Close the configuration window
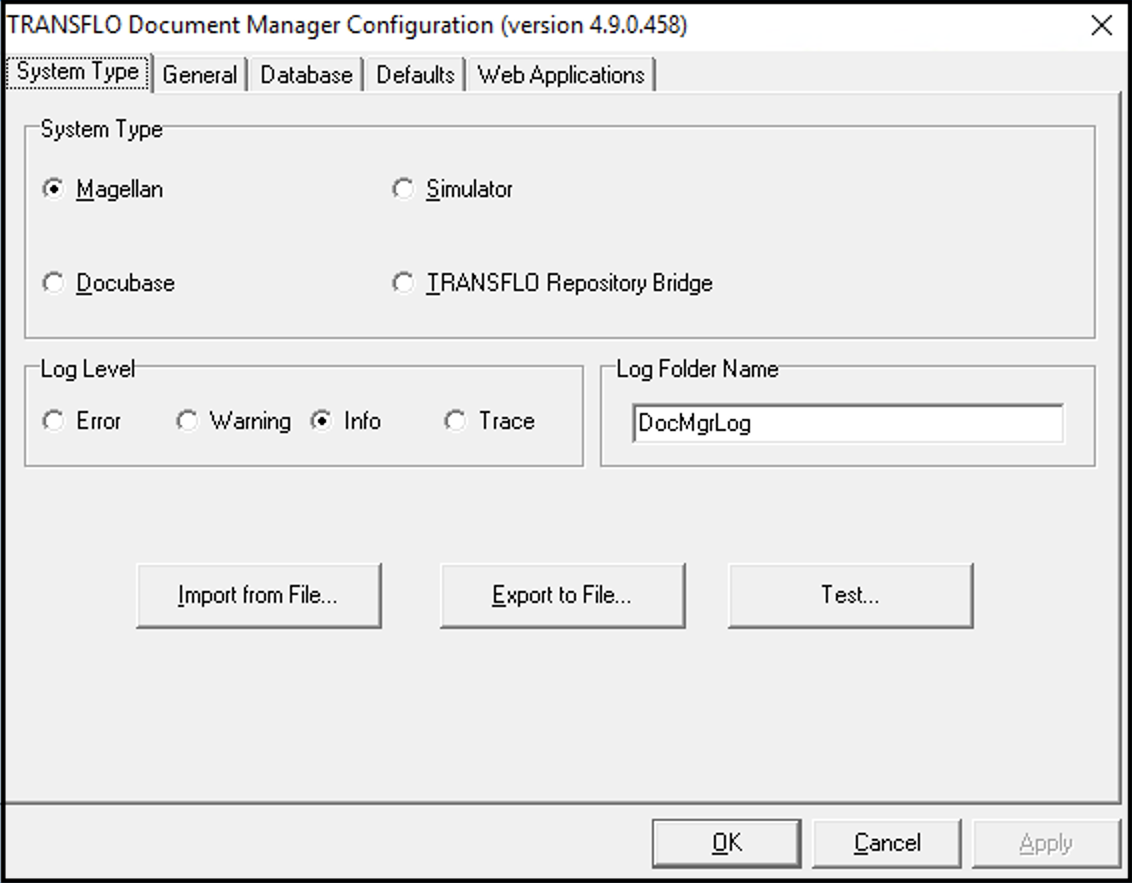The image size is (1132, 883). tap(1102, 25)
